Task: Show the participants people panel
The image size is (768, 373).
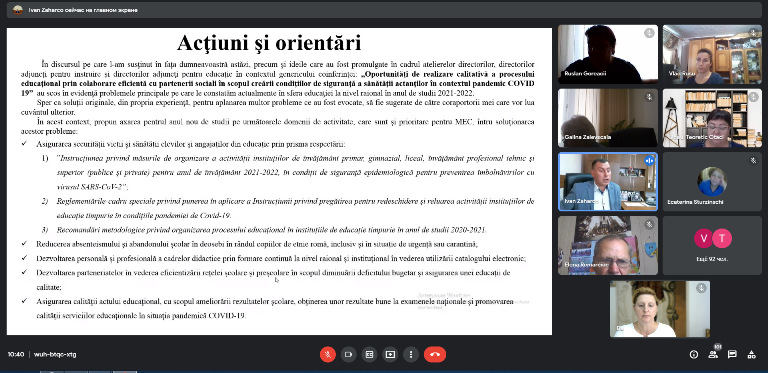Action: tap(713, 355)
